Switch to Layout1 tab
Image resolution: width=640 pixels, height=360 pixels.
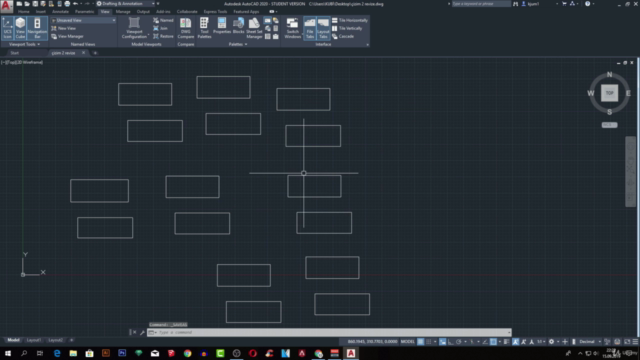click(x=34, y=340)
